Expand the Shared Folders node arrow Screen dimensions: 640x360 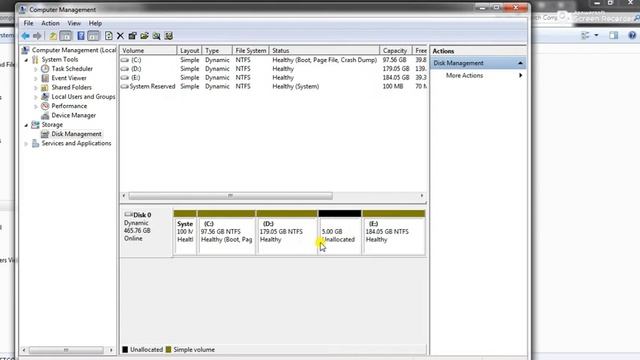[36, 88]
